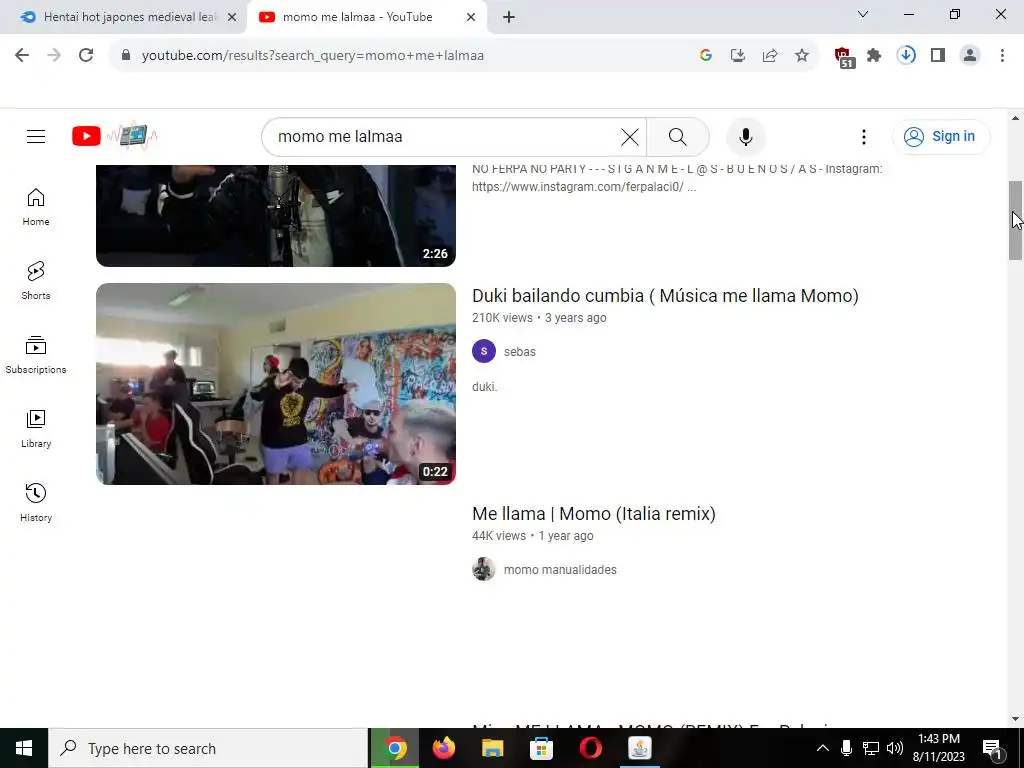This screenshot has width=1024, height=768.
Task: Open the Windows Start menu
Action: [24, 748]
